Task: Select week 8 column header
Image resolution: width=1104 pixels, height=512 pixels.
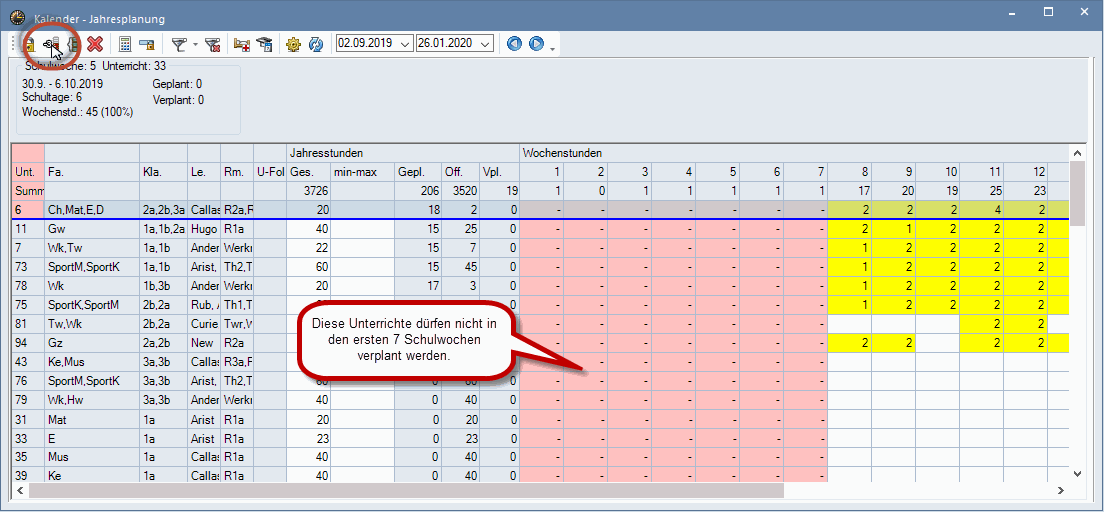Action: tap(850, 172)
